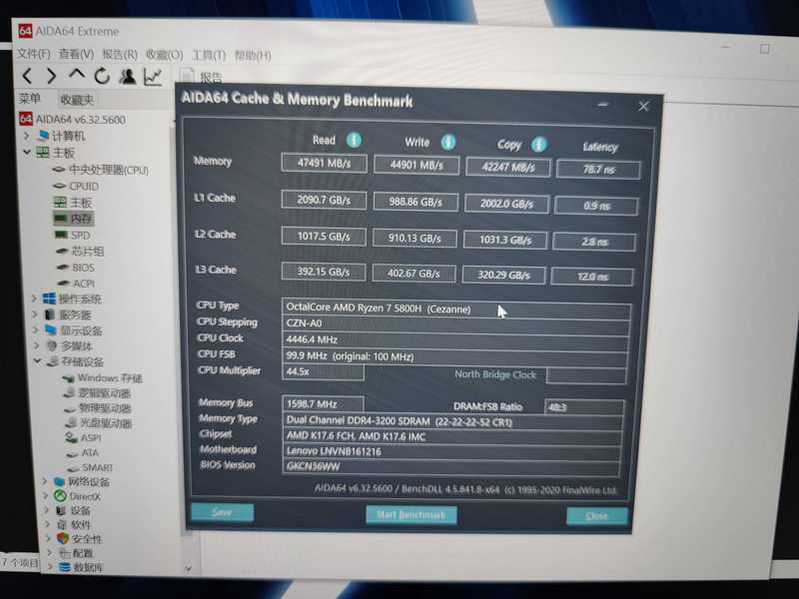Expand the 操作系统 tree node
This screenshot has height=599, width=799.
[34, 299]
